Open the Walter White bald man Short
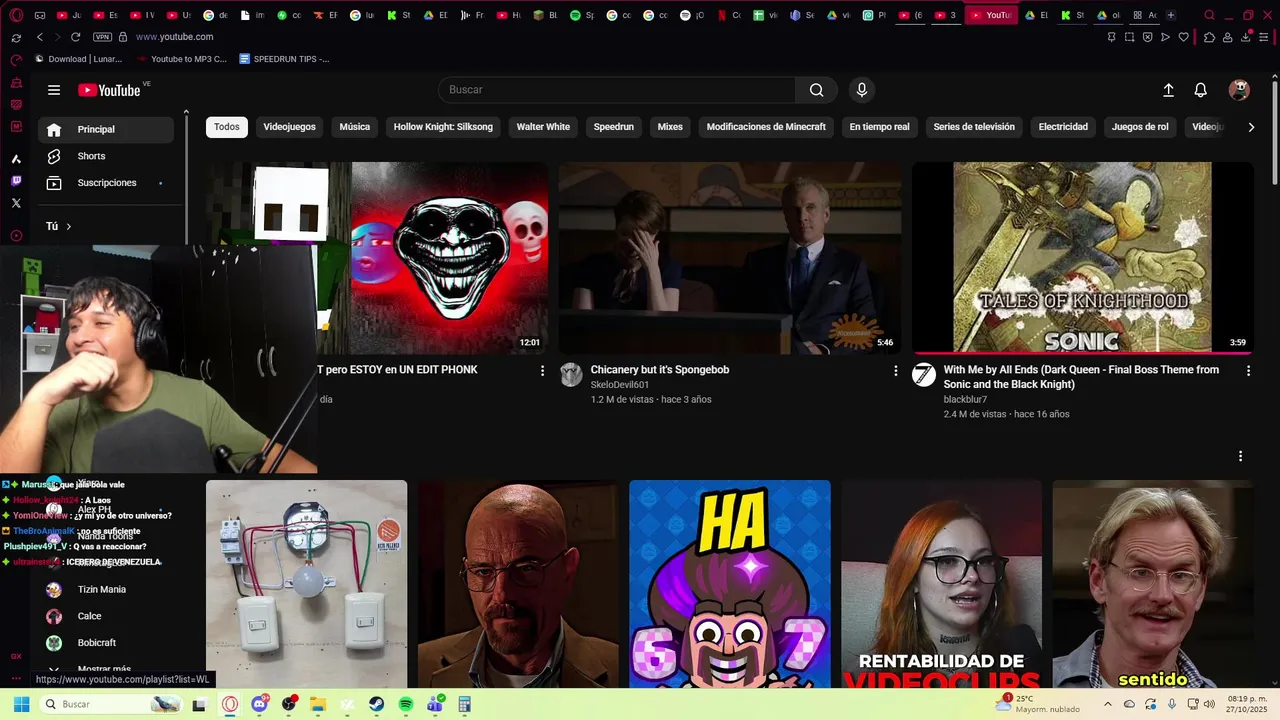This screenshot has height=720, width=1280. click(x=518, y=584)
